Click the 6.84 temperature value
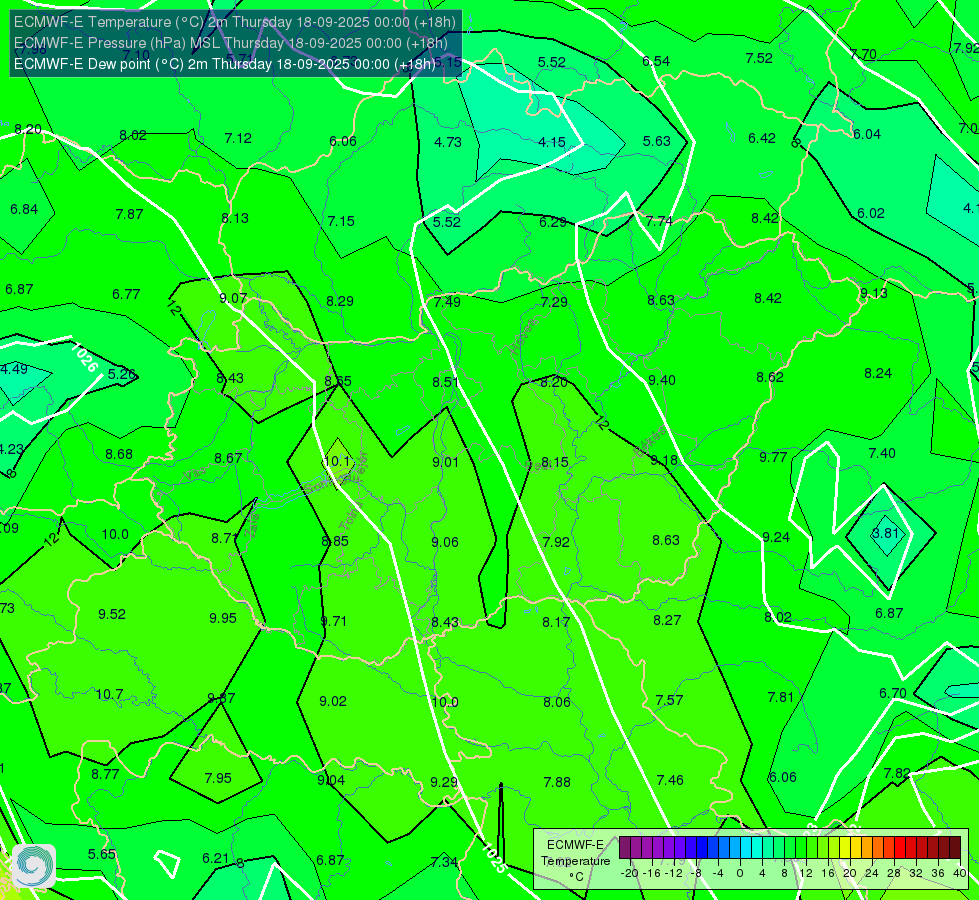The height and width of the screenshot is (900, 979). [24, 209]
